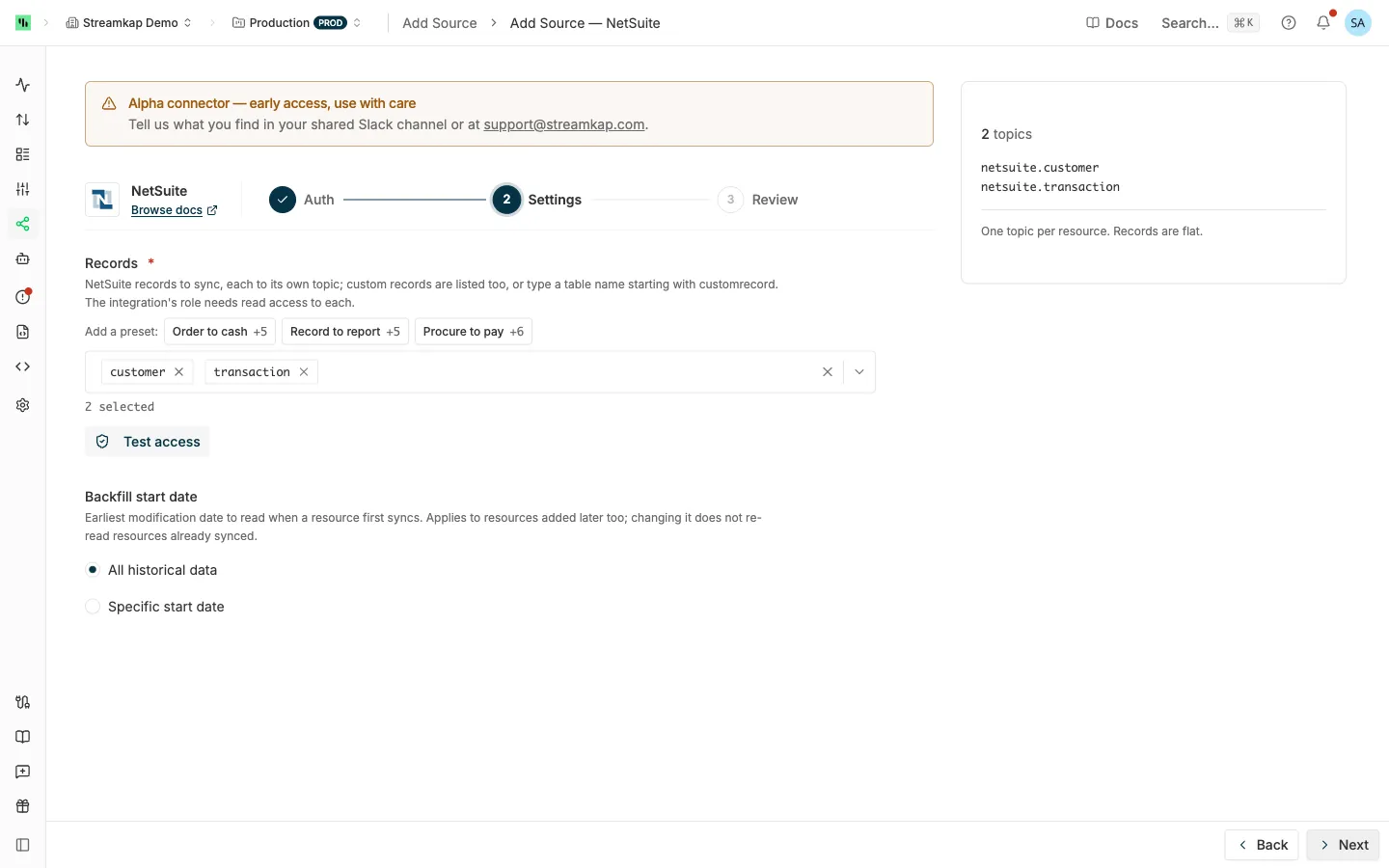Image resolution: width=1389 pixels, height=868 pixels.
Task: Go to the Auth step
Action: click(302, 200)
